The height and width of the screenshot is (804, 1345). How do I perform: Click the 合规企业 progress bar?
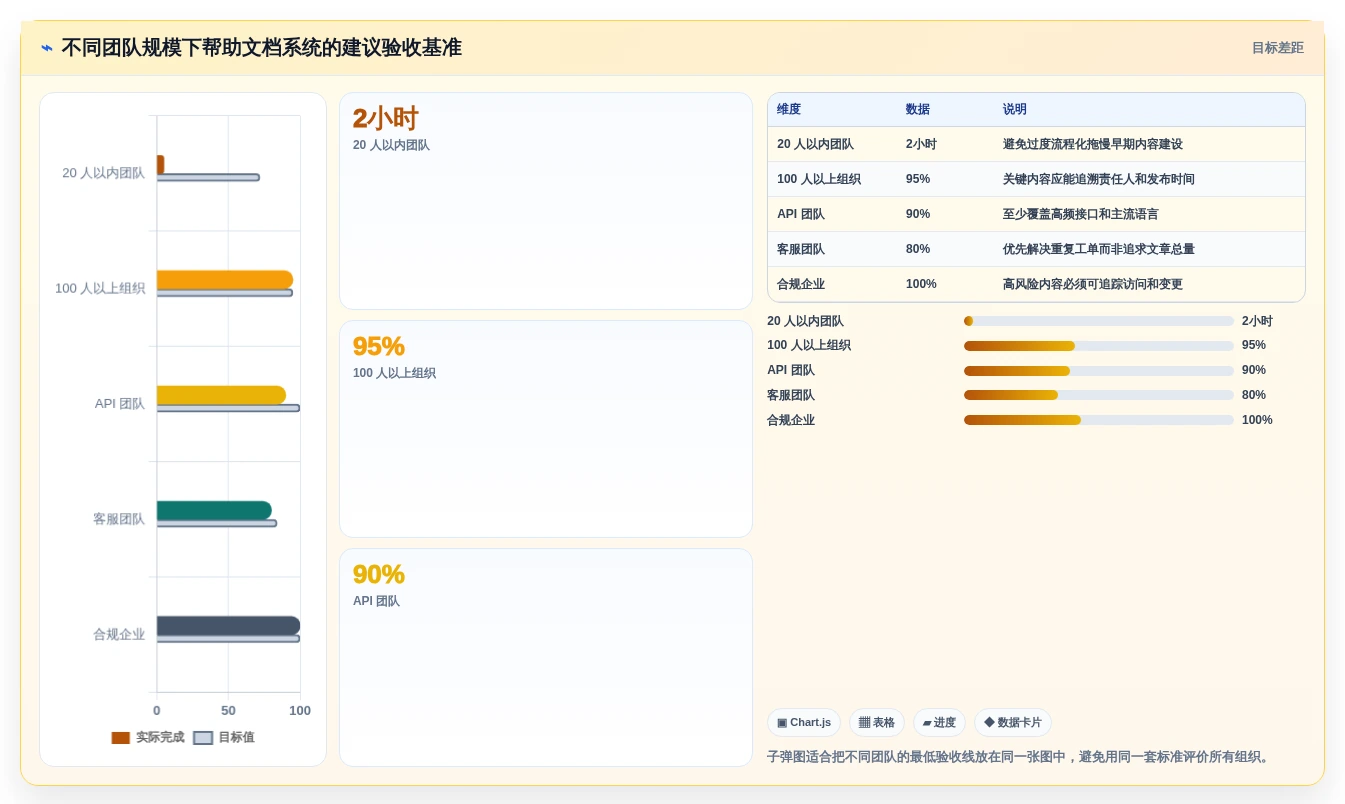coord(1098,420)
